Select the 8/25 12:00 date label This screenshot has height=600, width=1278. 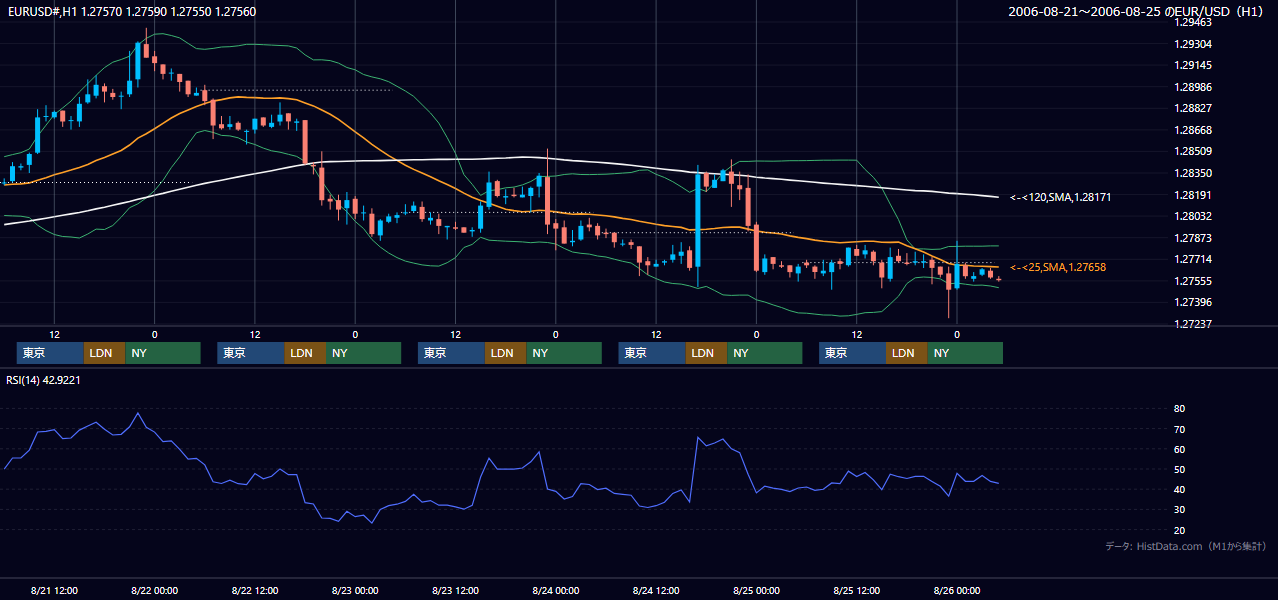pyautogui.click(x=857, y=590)
